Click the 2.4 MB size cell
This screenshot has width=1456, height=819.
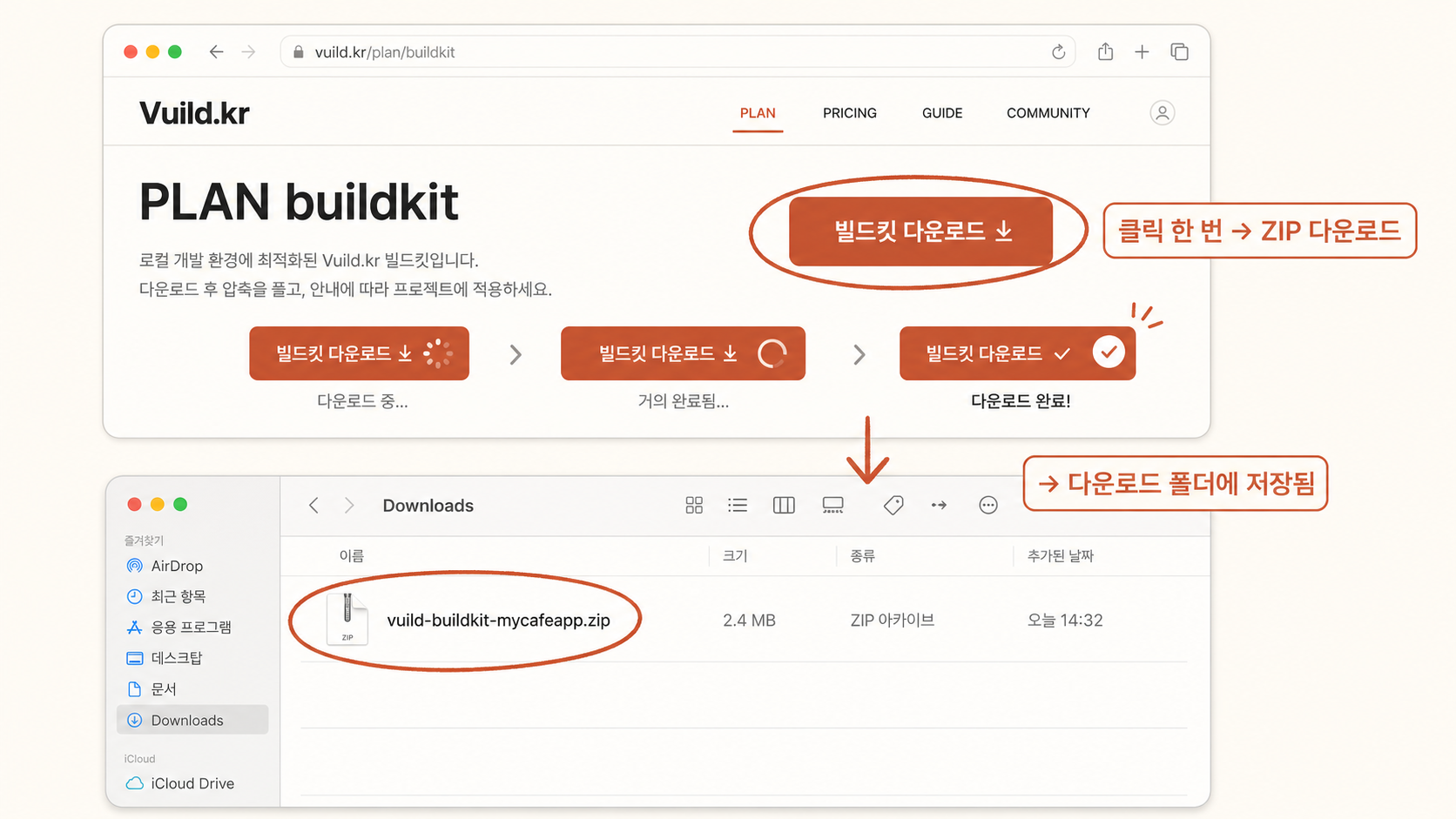(749, 621)
